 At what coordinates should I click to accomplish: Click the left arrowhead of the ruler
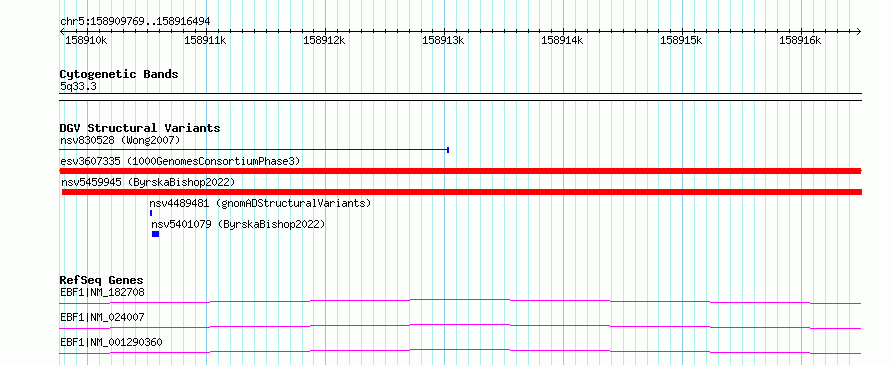coord(62,31)
